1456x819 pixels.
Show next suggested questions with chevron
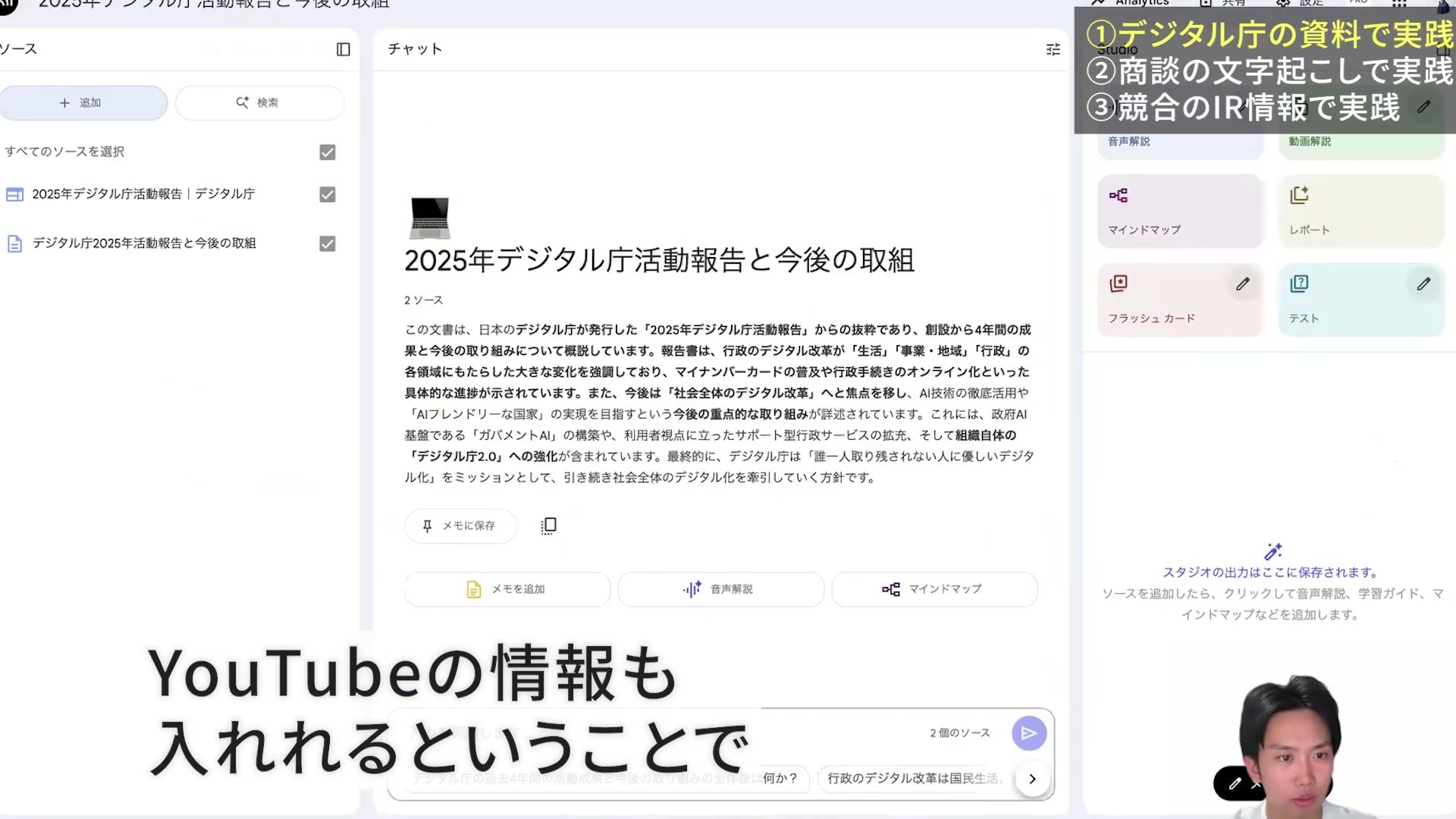(1032, 779)
